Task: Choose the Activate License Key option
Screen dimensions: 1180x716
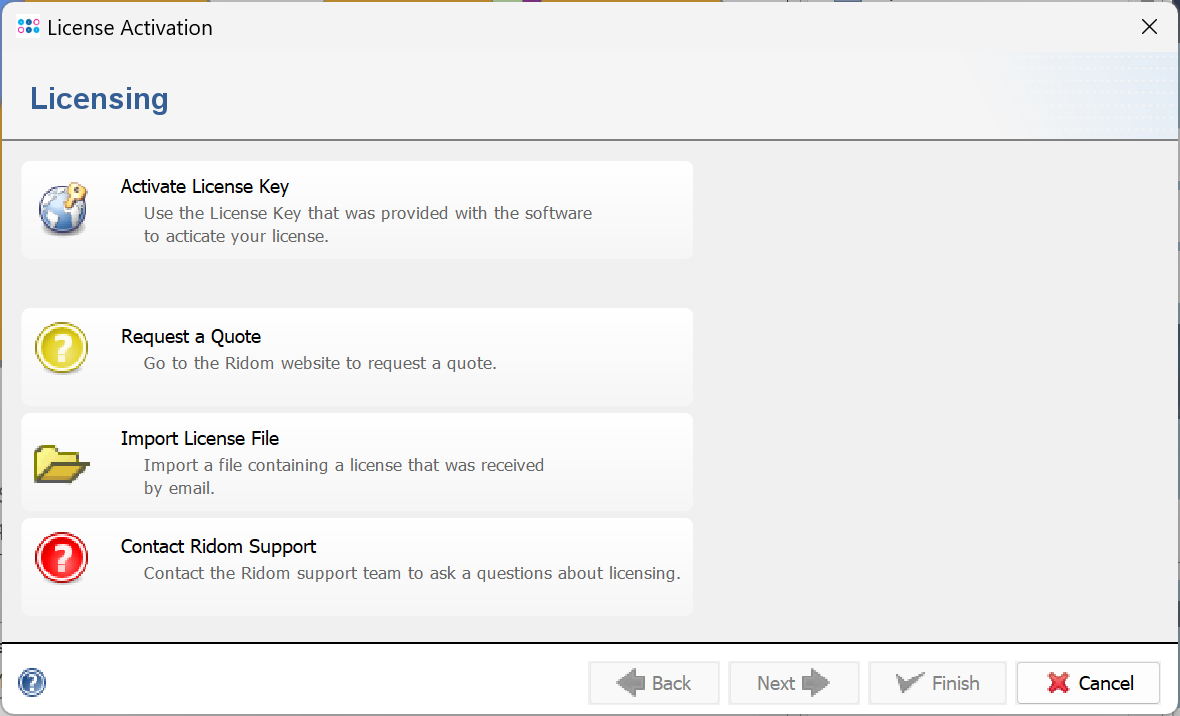Action: 357,210
